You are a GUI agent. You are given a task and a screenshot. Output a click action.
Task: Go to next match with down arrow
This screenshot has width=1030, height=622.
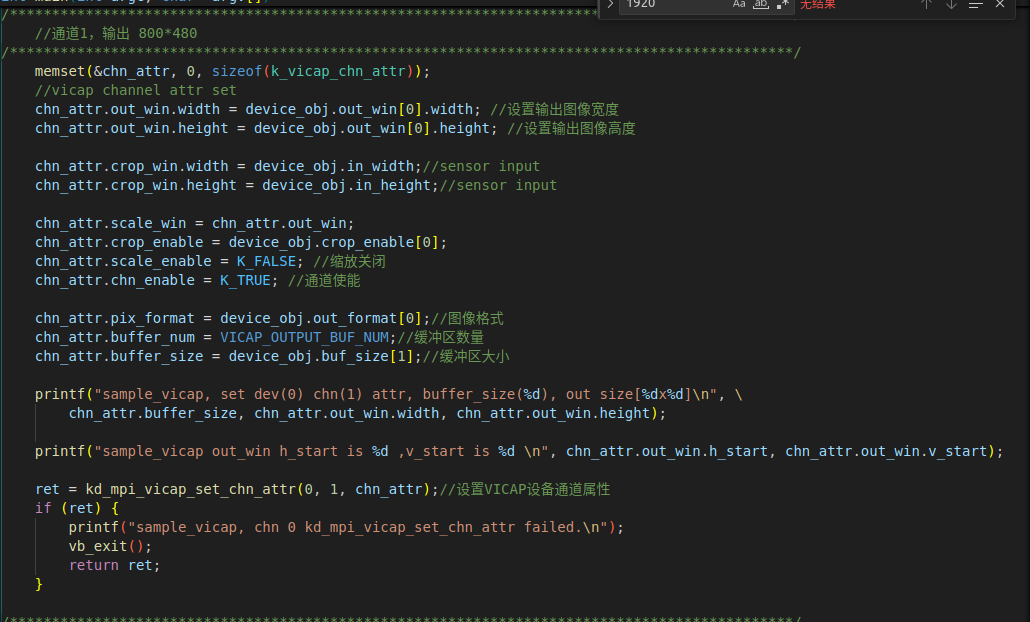[x=951, y=4]
